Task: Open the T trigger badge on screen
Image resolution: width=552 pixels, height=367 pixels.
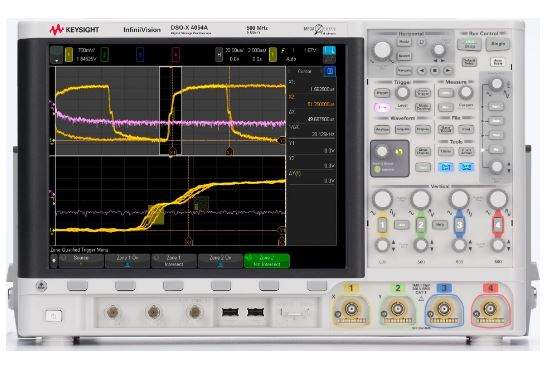Action: point(273,55)
